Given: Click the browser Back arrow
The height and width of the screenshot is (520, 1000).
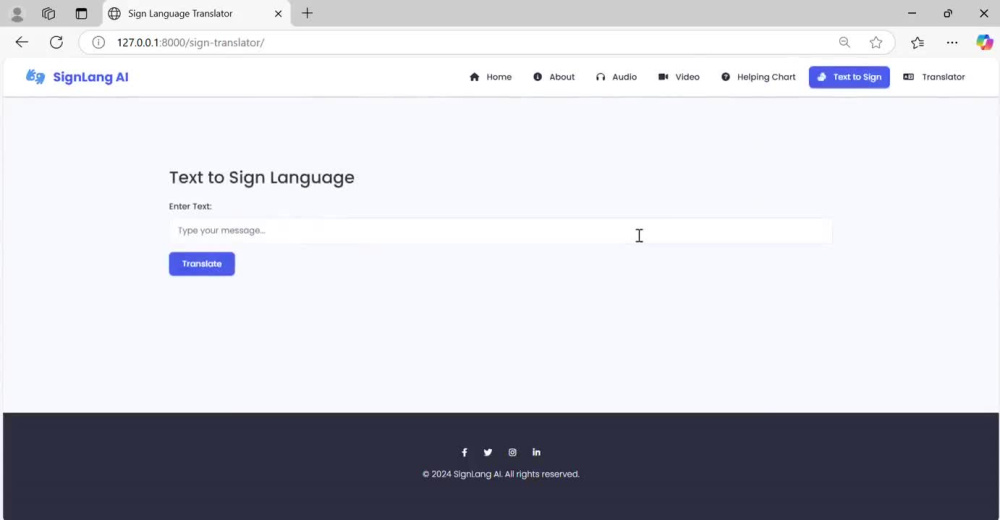Looking at the screenshot, I should 22,42.
